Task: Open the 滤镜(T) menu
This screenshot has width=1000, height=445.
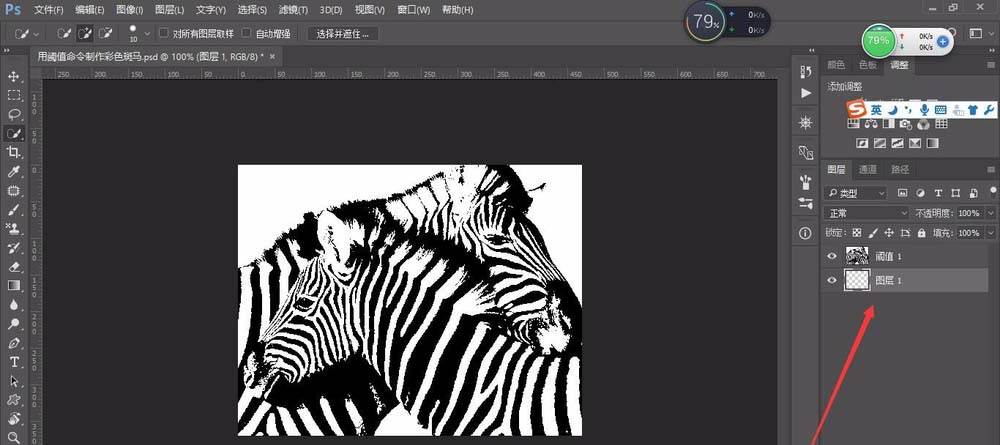Action: pos(294,10)
